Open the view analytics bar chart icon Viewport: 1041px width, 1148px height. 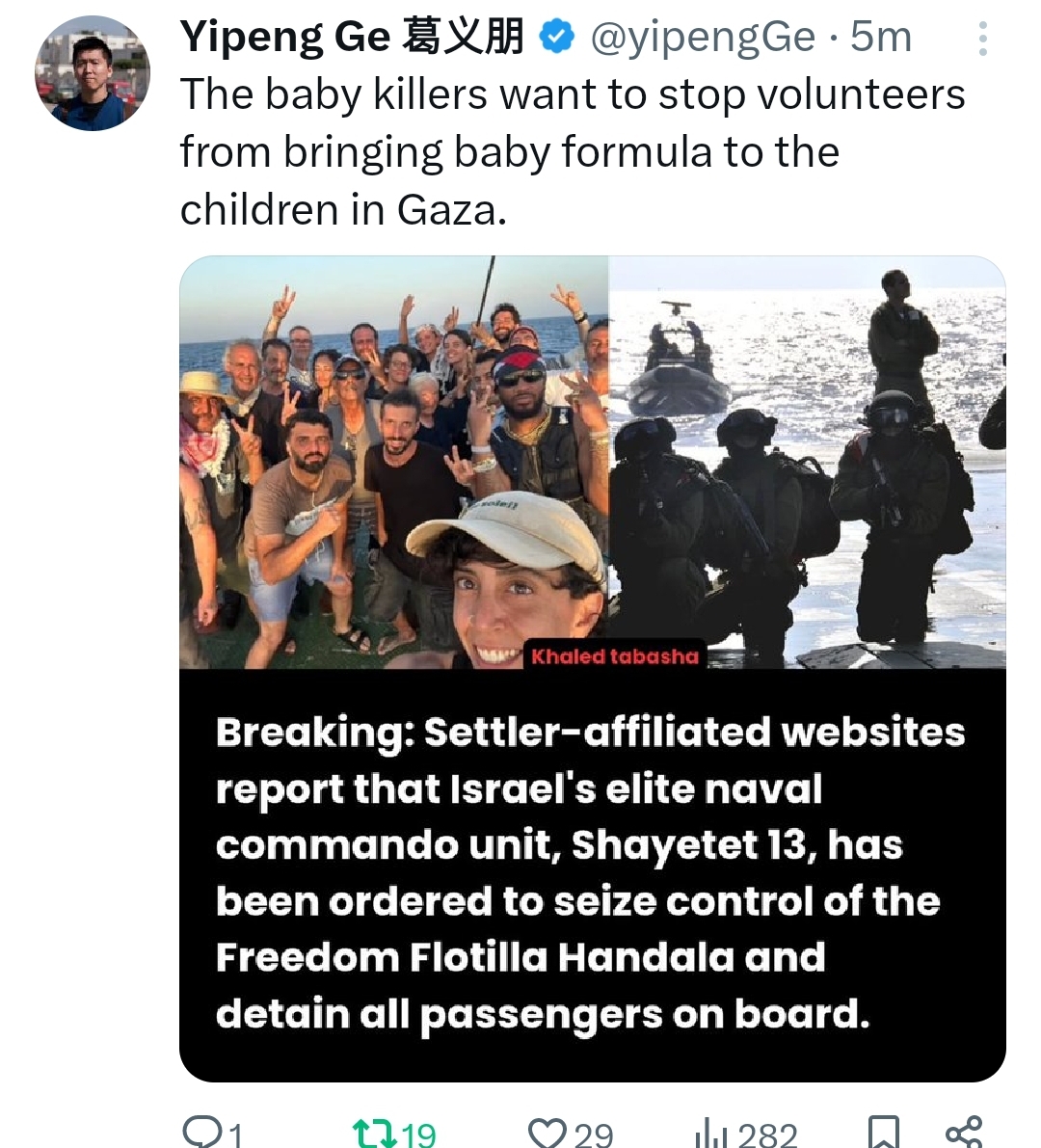pos(710,1135)
